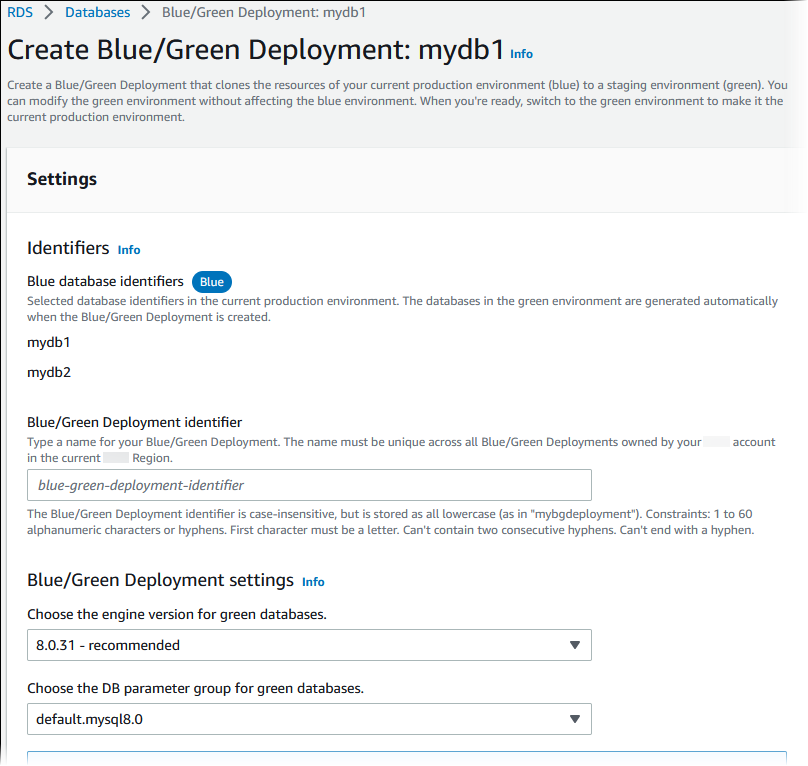Click the RDS breadcrumb link
This screenshot has height=766, width=808.
(20, 13)
